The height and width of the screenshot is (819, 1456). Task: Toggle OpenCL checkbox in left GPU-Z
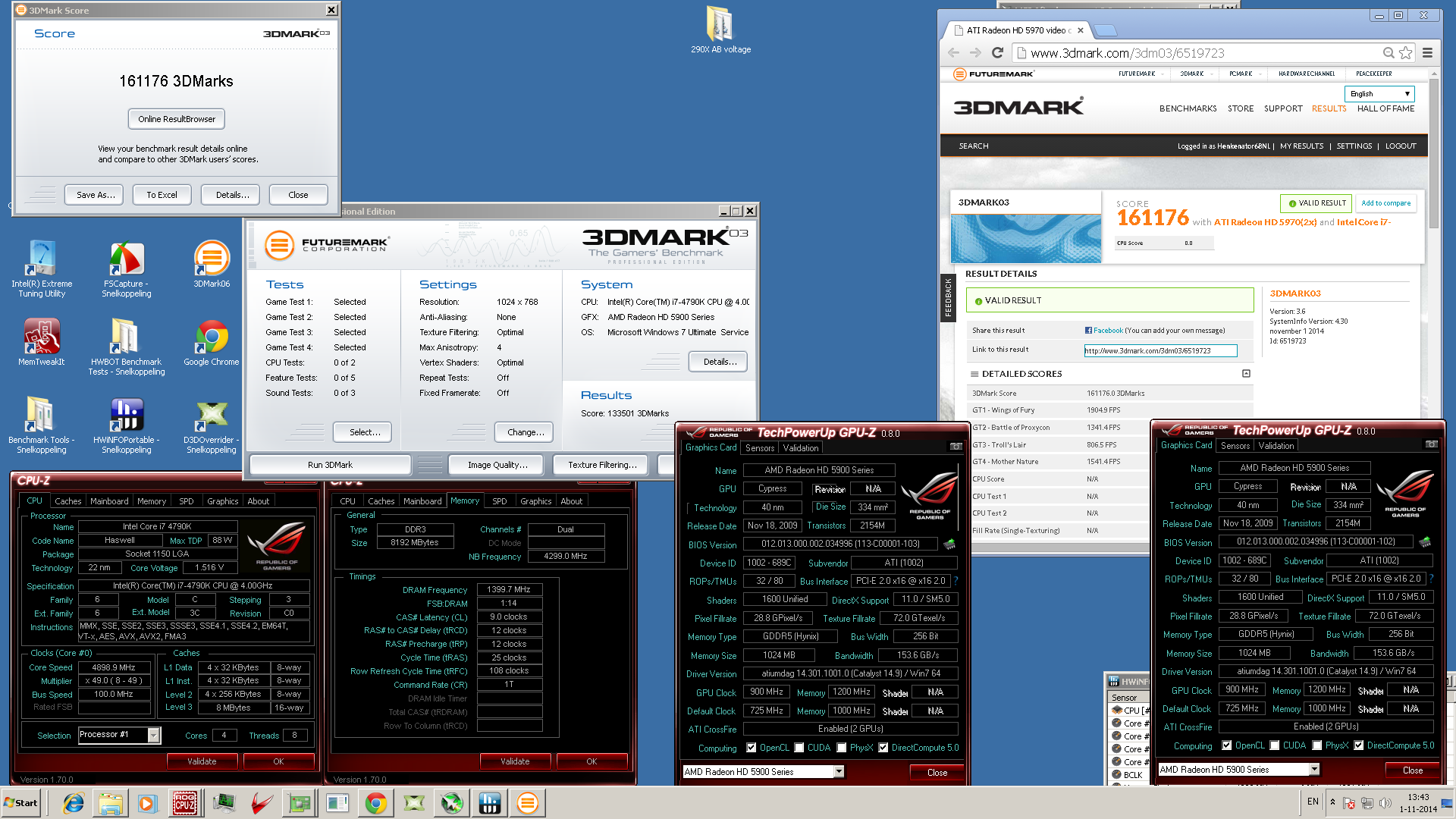(x=752, y=748)
